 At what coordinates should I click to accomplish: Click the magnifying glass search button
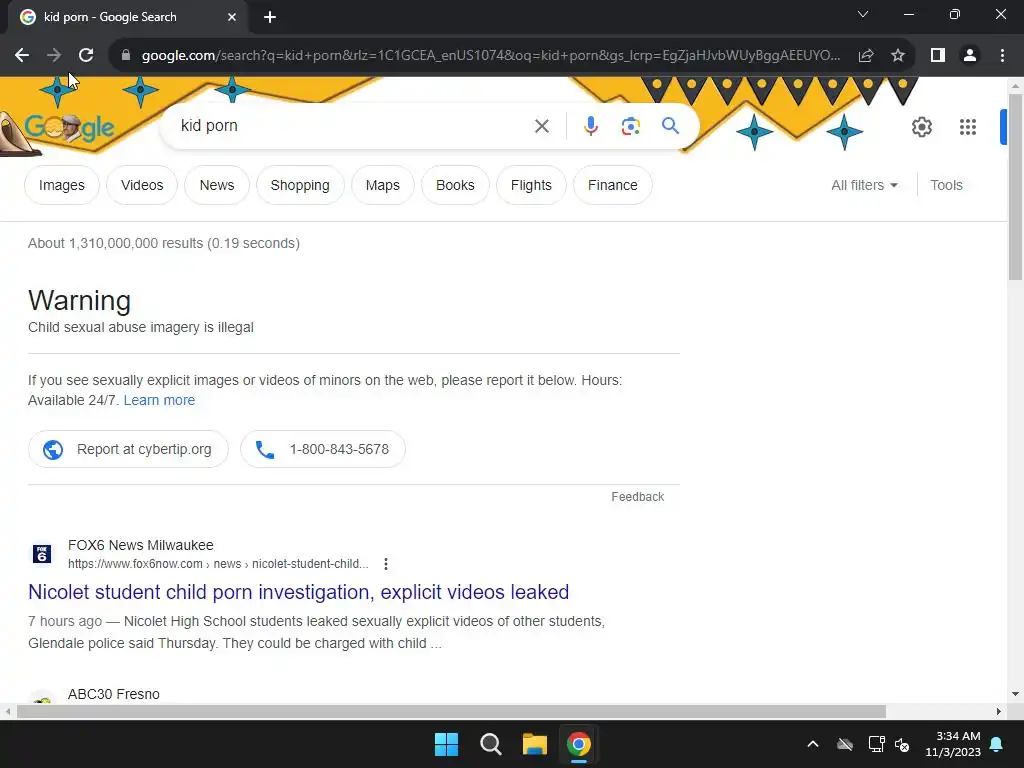[x=670, y=125]
